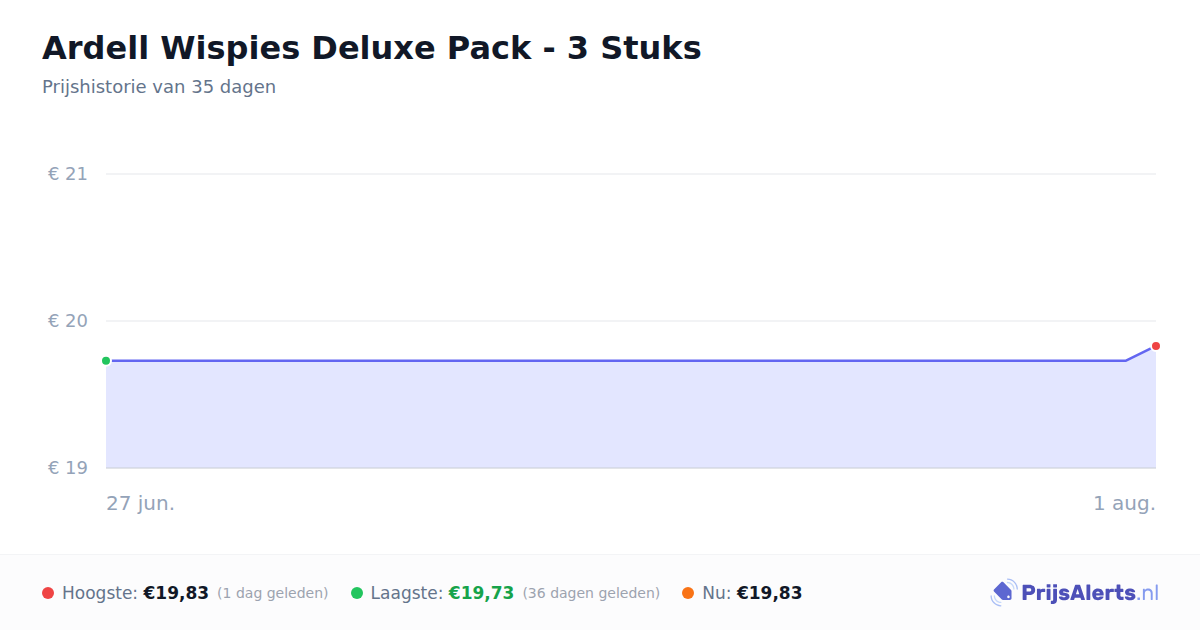The image size is (1200, 630).
Task: Click the Ardell Wispies Deluxe Pack title
Action: point(372,48)
